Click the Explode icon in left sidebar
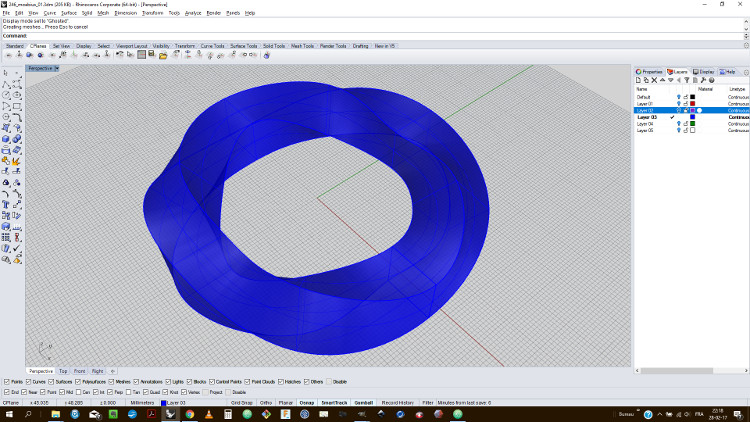This screenshot has width=750, height=422. coord(16,161)
